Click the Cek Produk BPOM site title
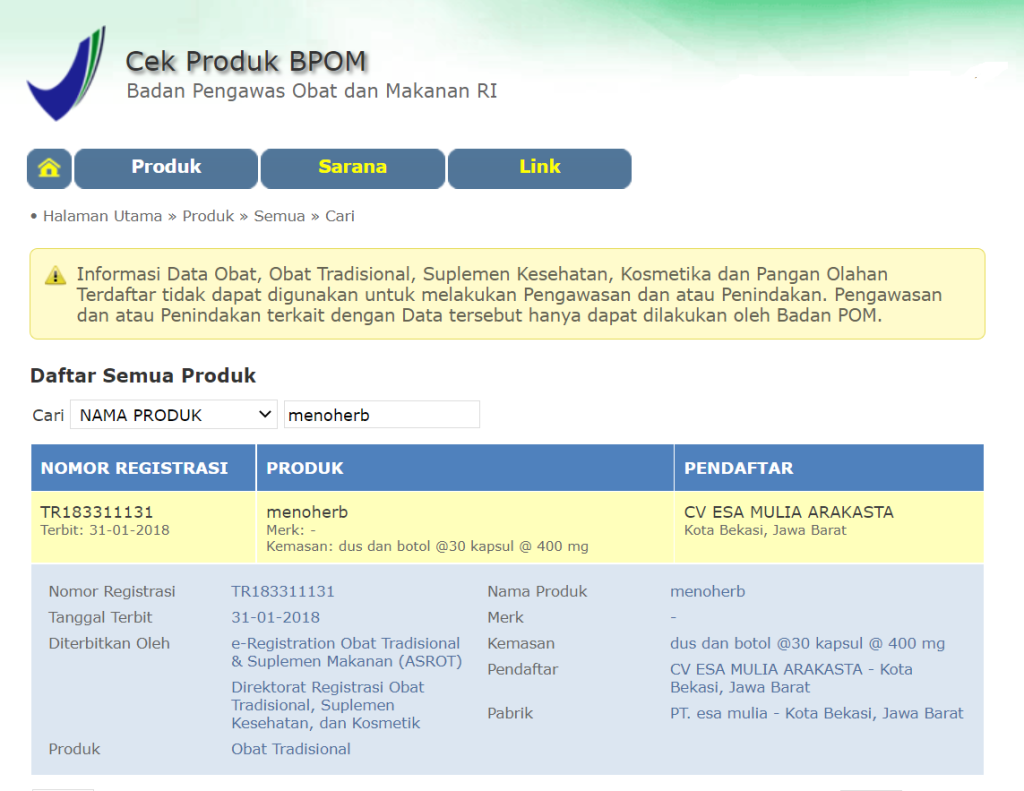Viewport: 1024px width, 791px height. click(x=246, y=62)
